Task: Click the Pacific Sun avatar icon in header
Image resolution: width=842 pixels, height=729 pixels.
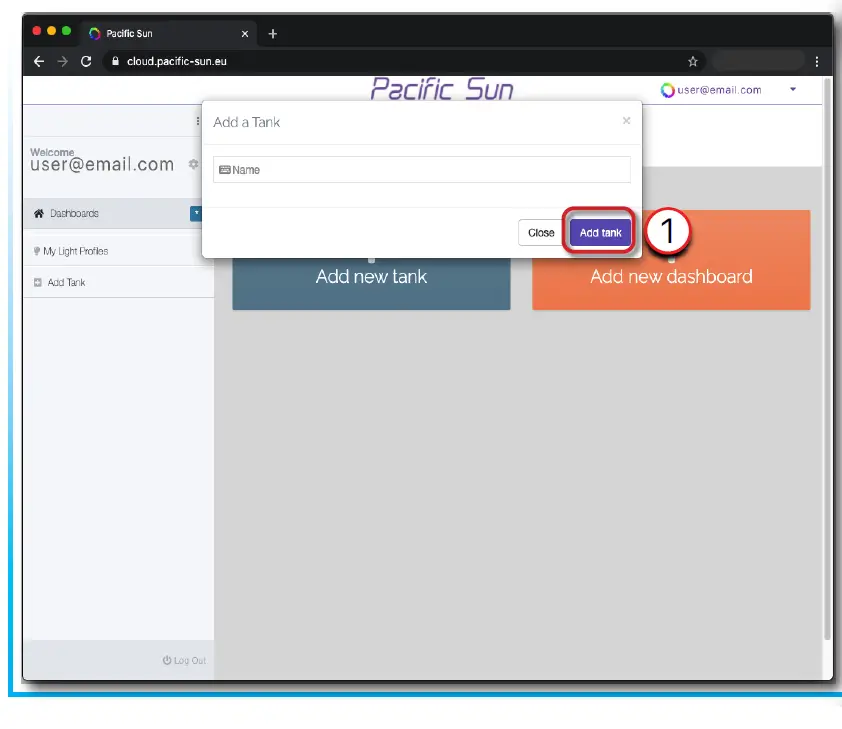Action: tap(667, 90)
